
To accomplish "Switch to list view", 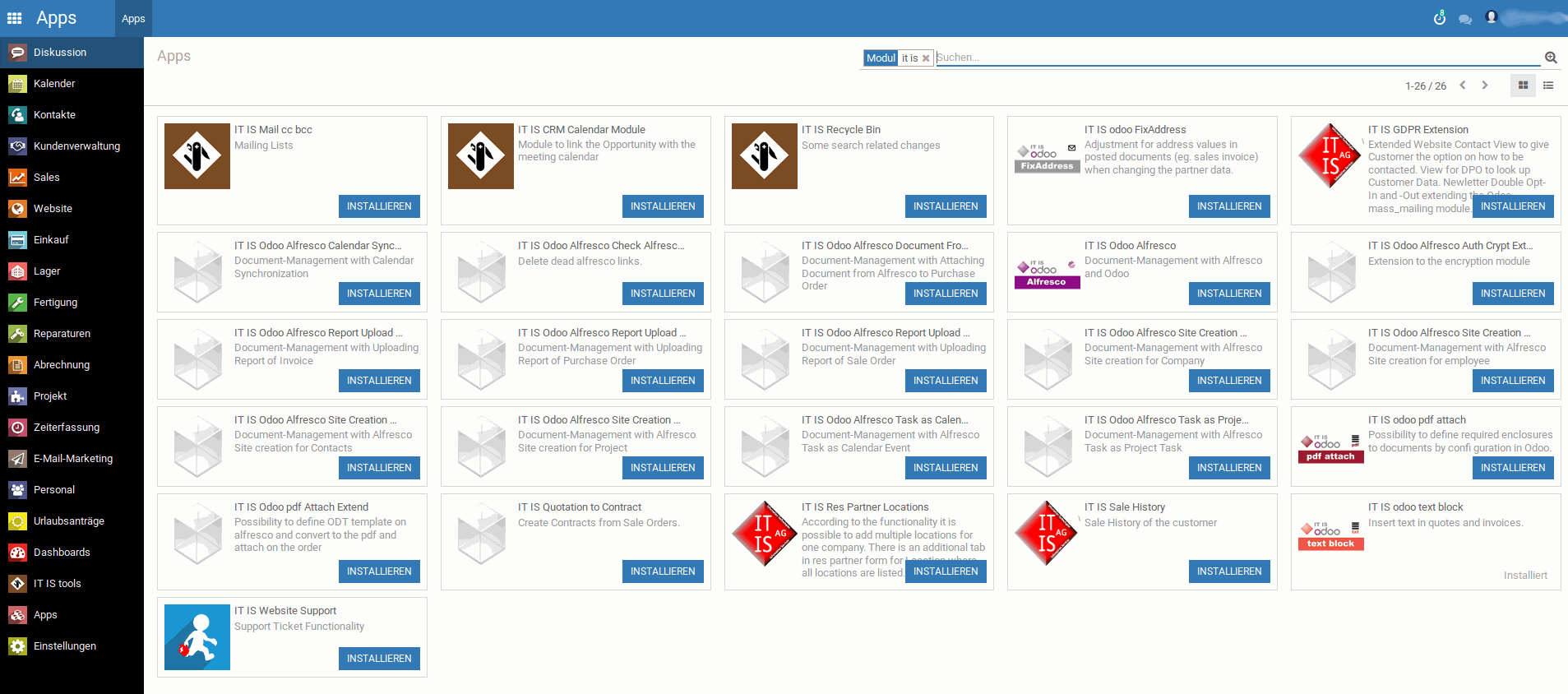I will (x=1548, y=86).
